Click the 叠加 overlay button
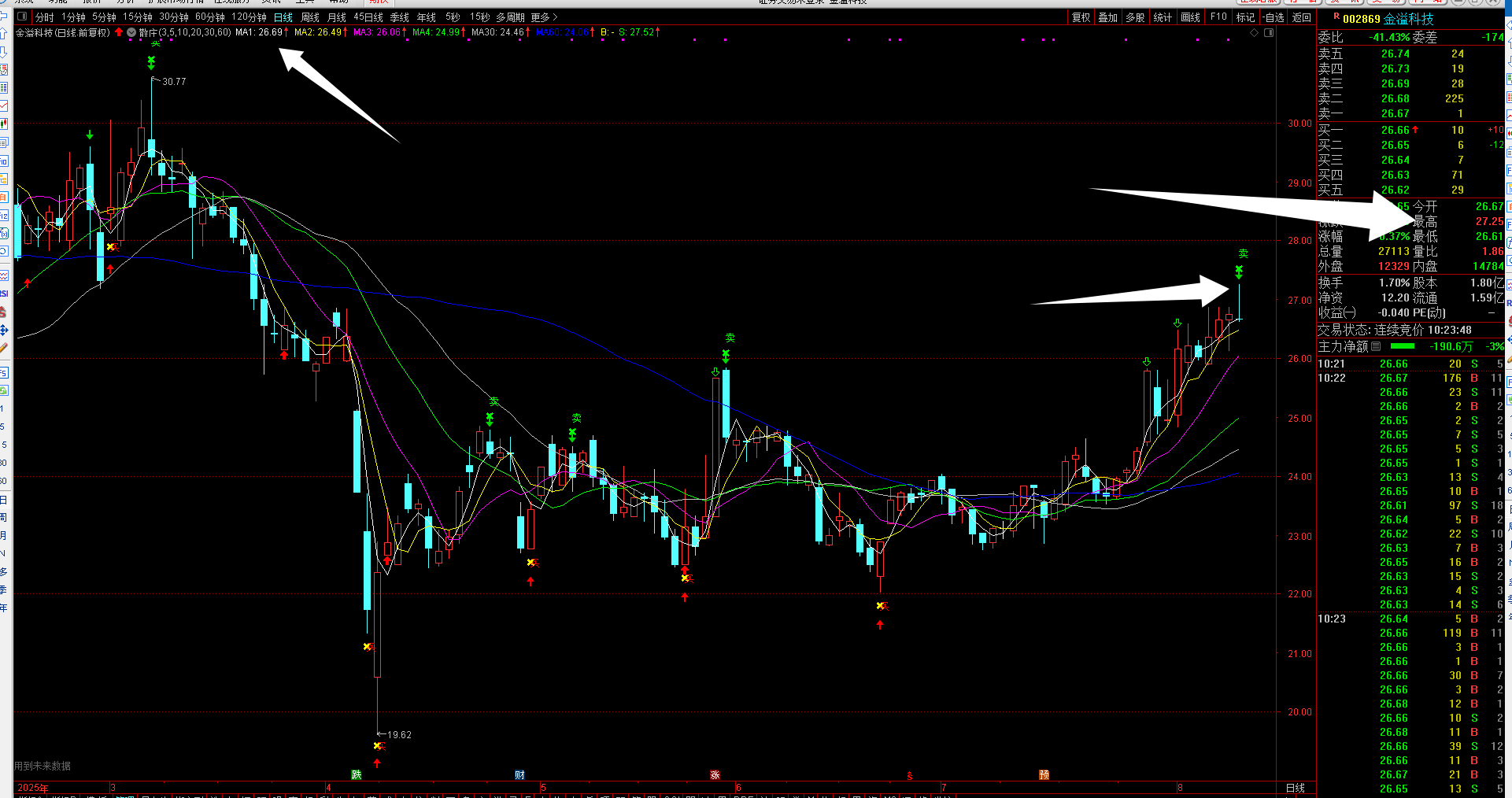 [1108, 17]
